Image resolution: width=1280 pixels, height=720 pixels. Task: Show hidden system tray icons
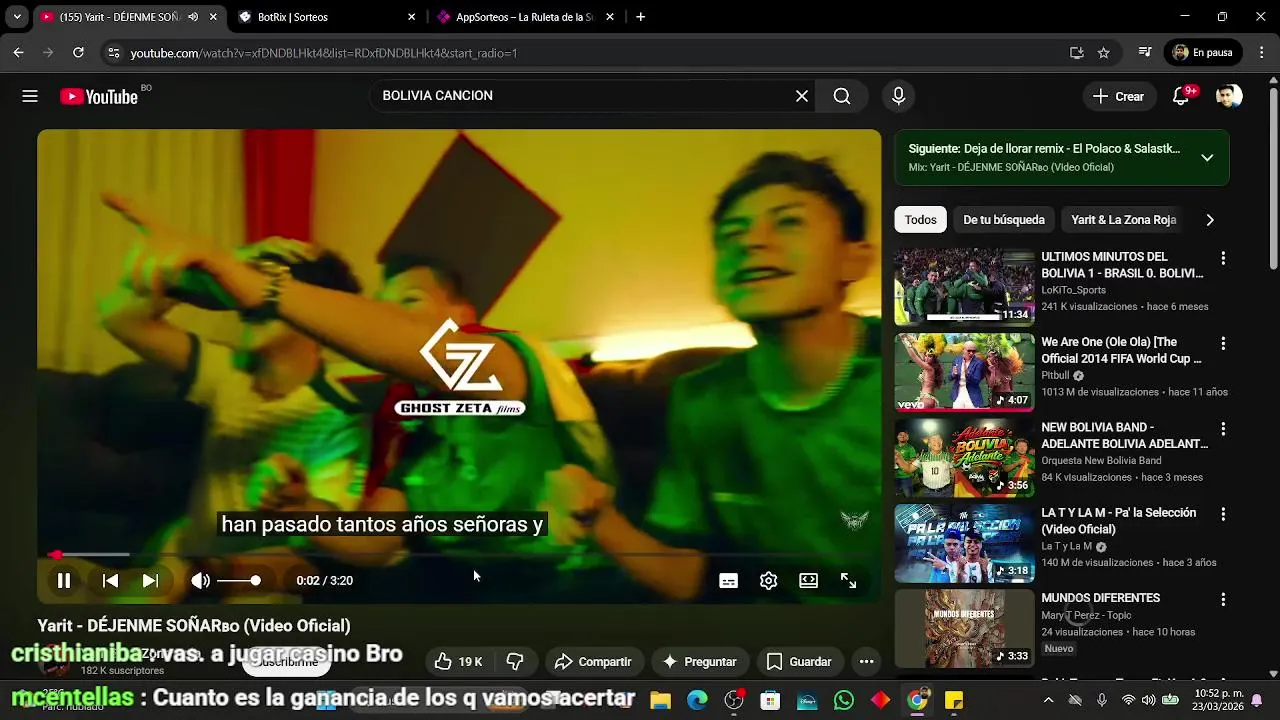coord(1048,700)
